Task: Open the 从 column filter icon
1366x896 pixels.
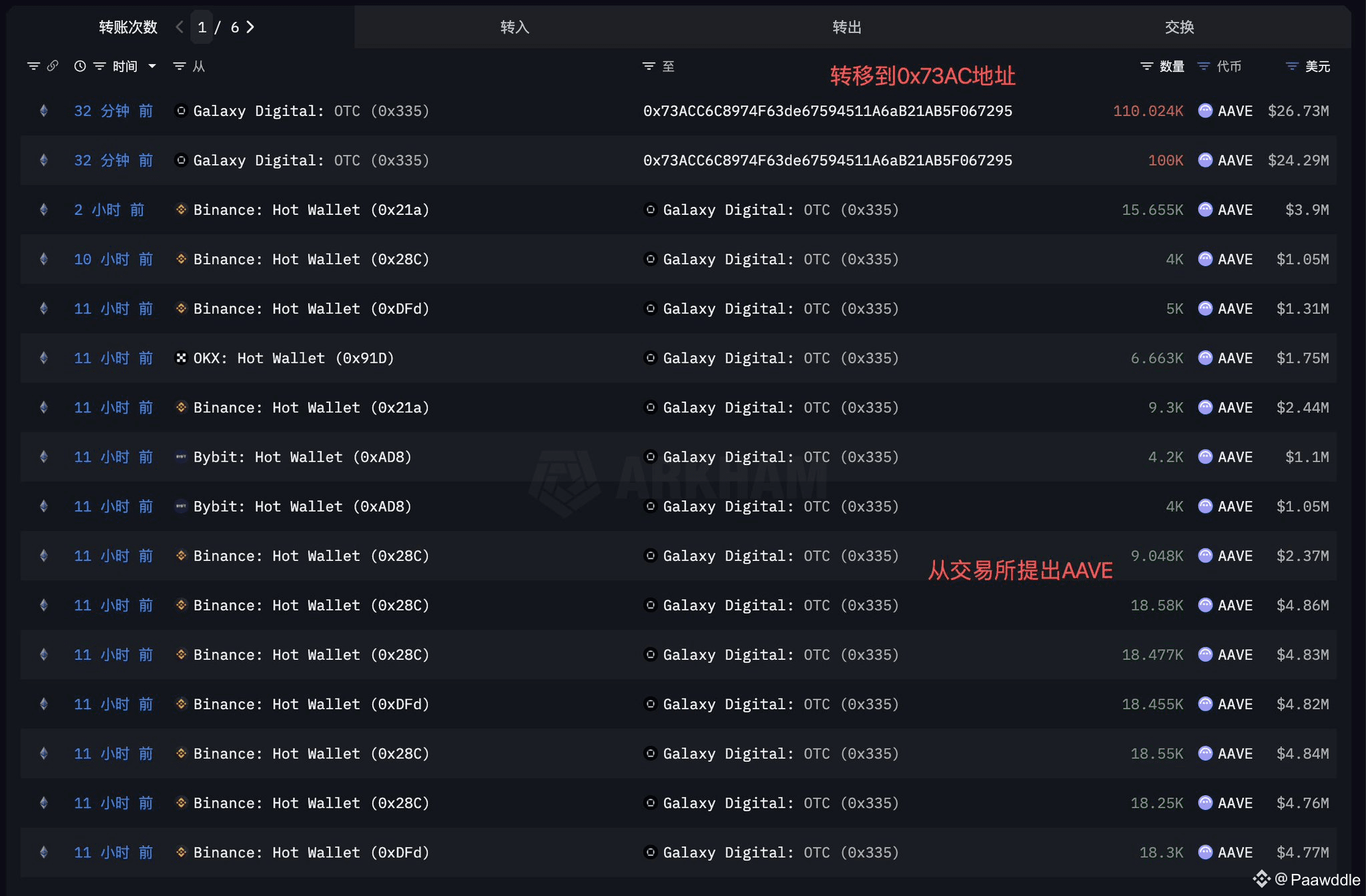Action: [179, 66]
